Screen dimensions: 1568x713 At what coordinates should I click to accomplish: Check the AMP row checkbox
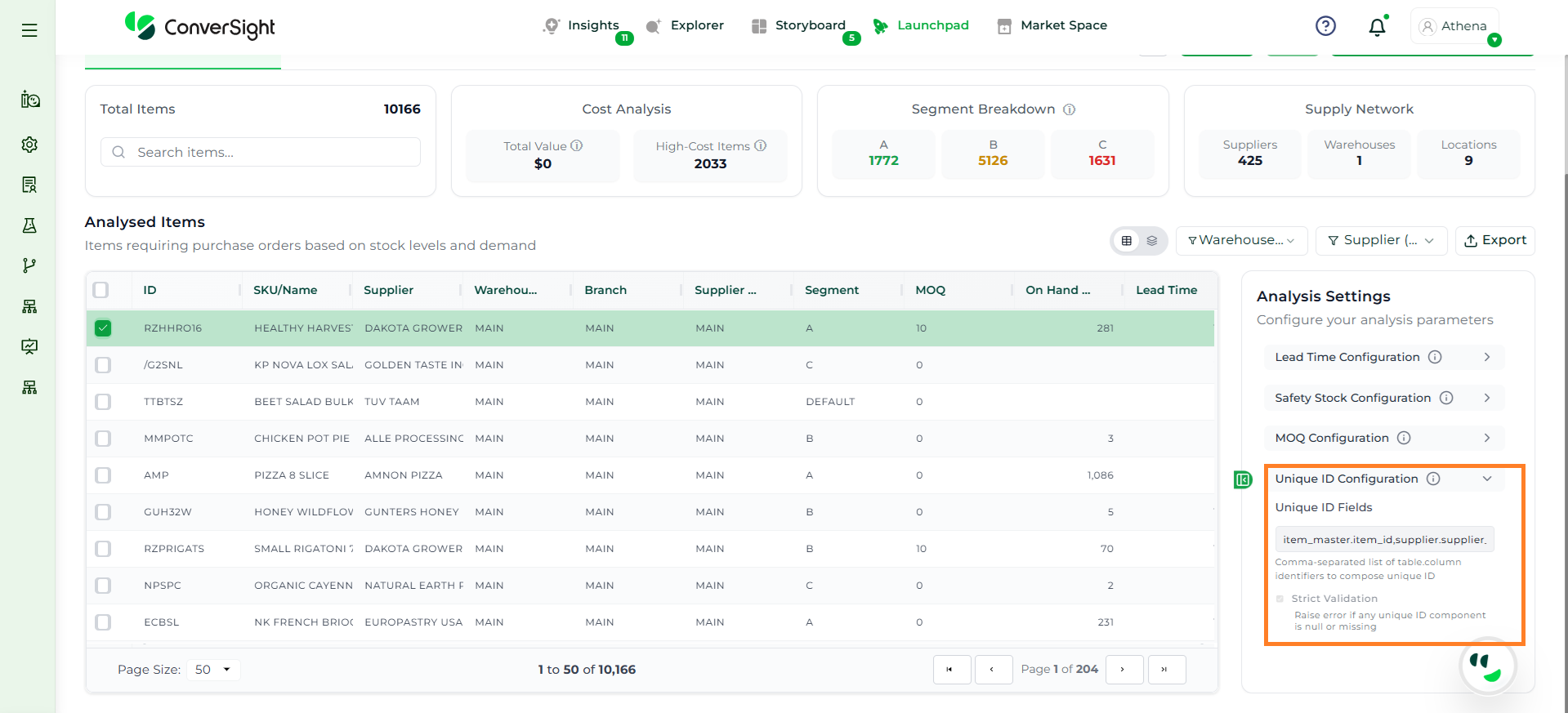pos(103,475)
